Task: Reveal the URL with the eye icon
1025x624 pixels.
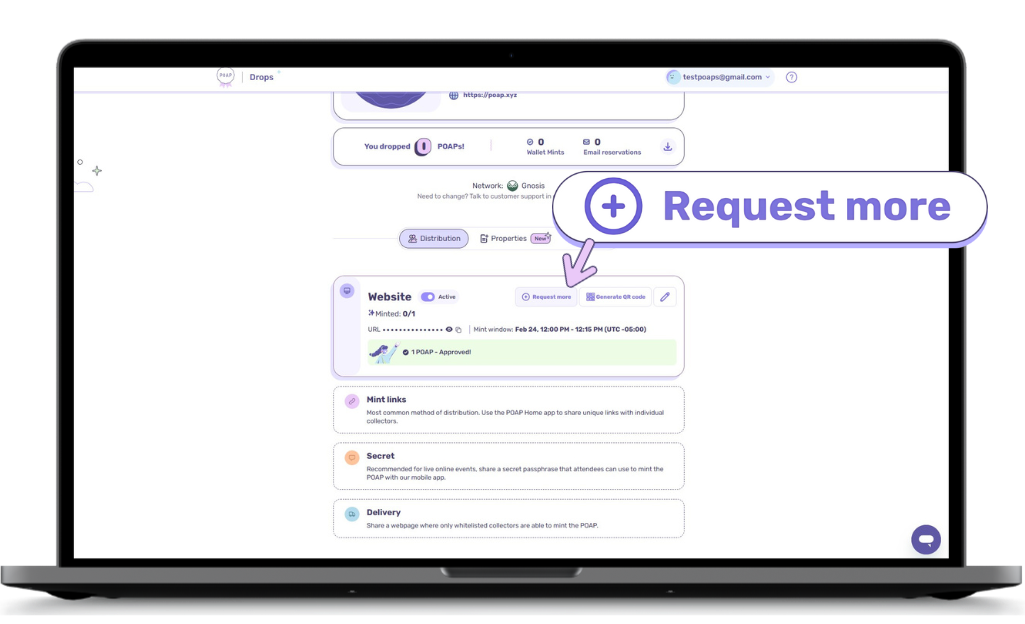Action: click(x=449, y=329)
